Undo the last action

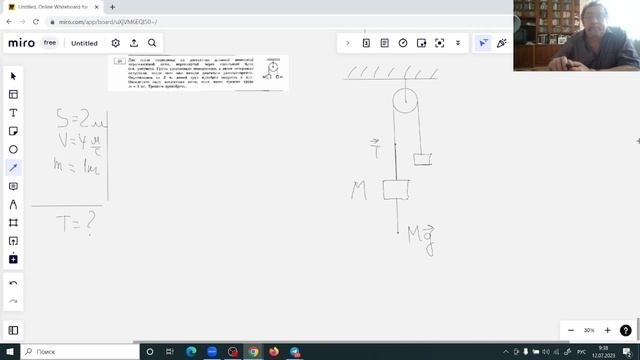point(13,283)
